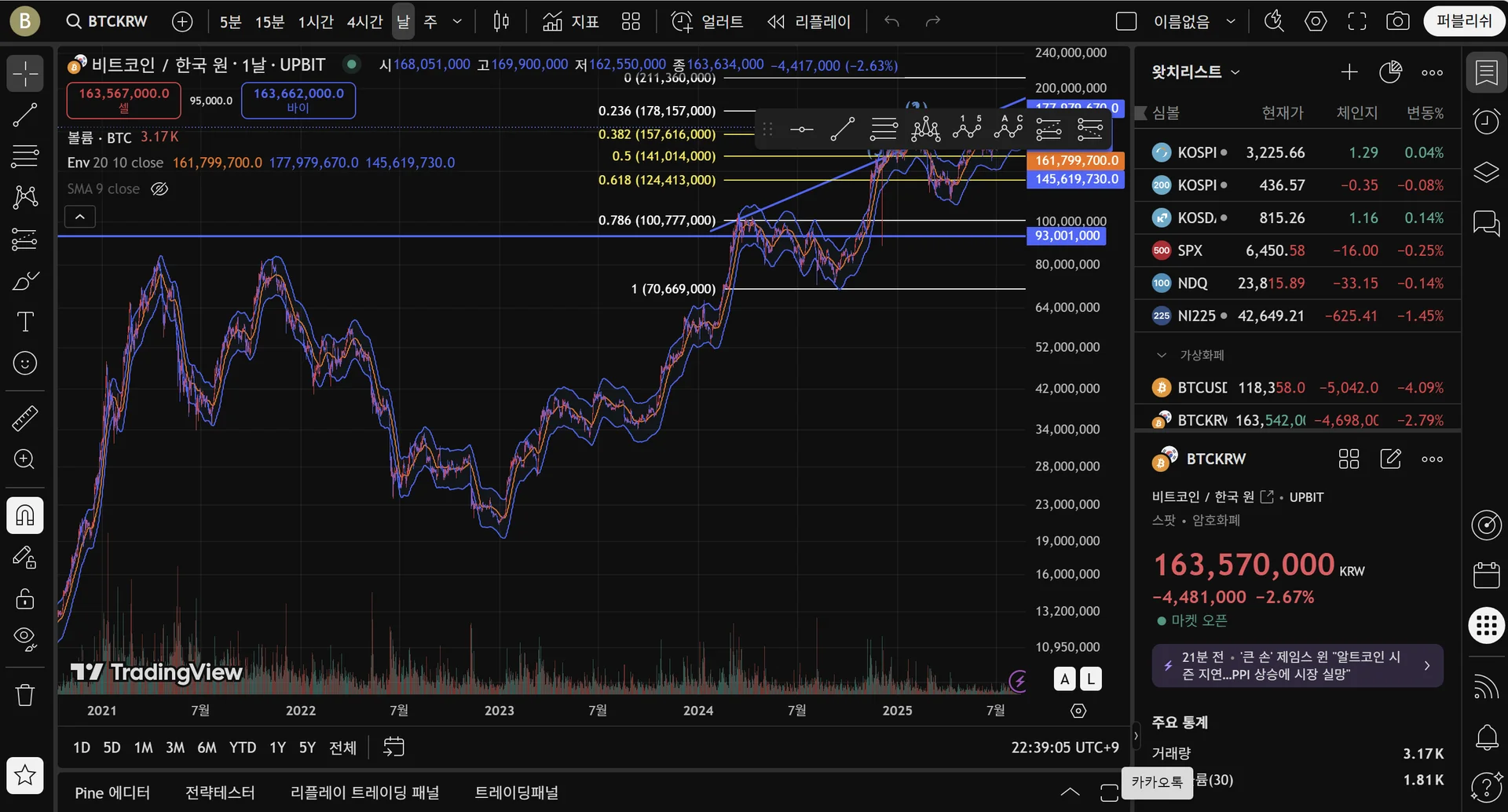The height and width of the screenshot is (812, 1508).
Task: Toggle lock all drawings
Action: click(25, 599)
